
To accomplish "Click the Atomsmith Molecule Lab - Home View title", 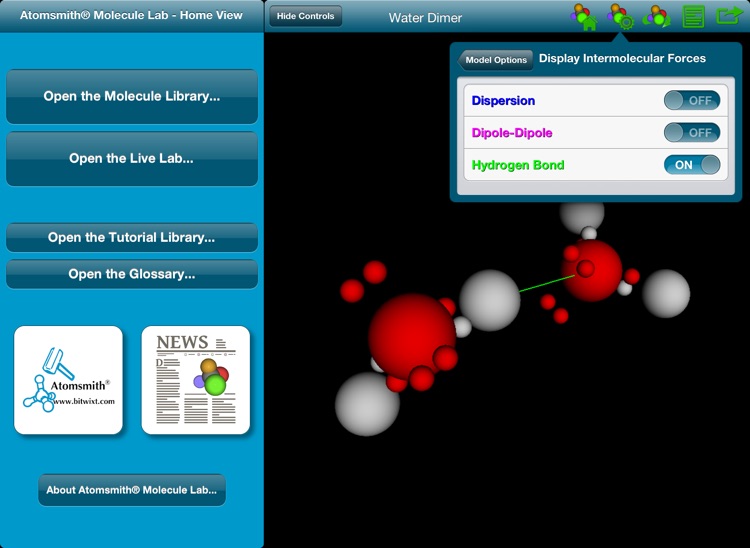I will pos(131,15).
